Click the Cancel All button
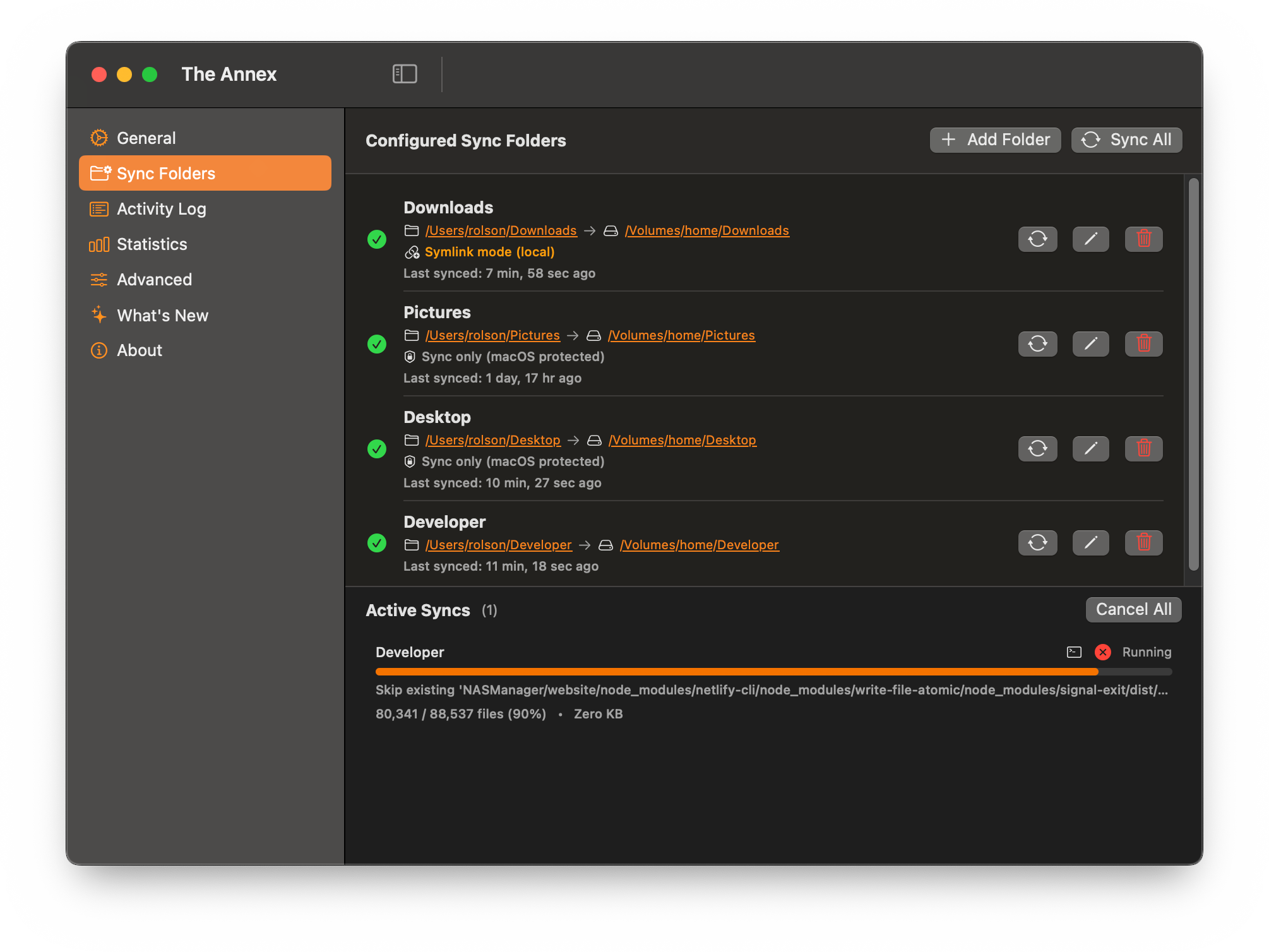The height and width of the screenshot is (952, 1269). click(1133, 609)
